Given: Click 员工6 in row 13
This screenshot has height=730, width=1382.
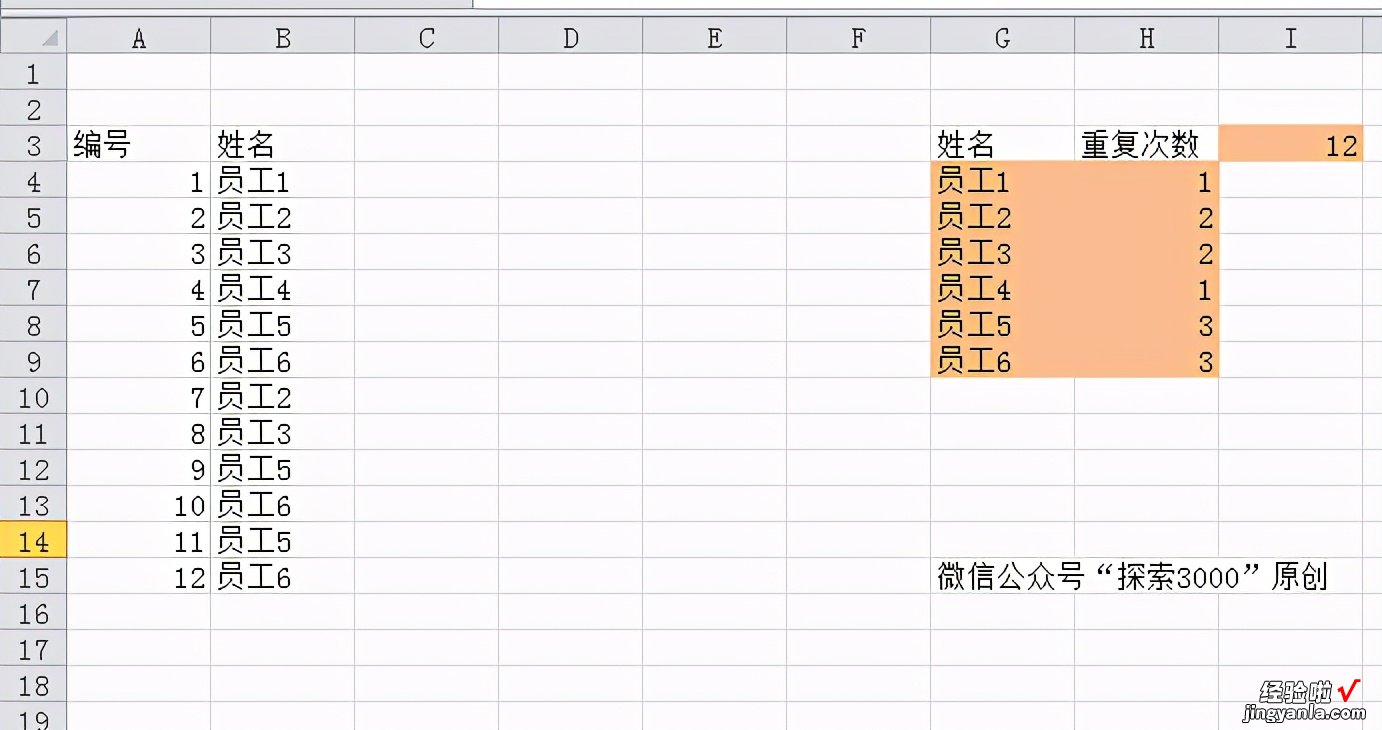Looking at the screenshot, I should click(283, 505).
